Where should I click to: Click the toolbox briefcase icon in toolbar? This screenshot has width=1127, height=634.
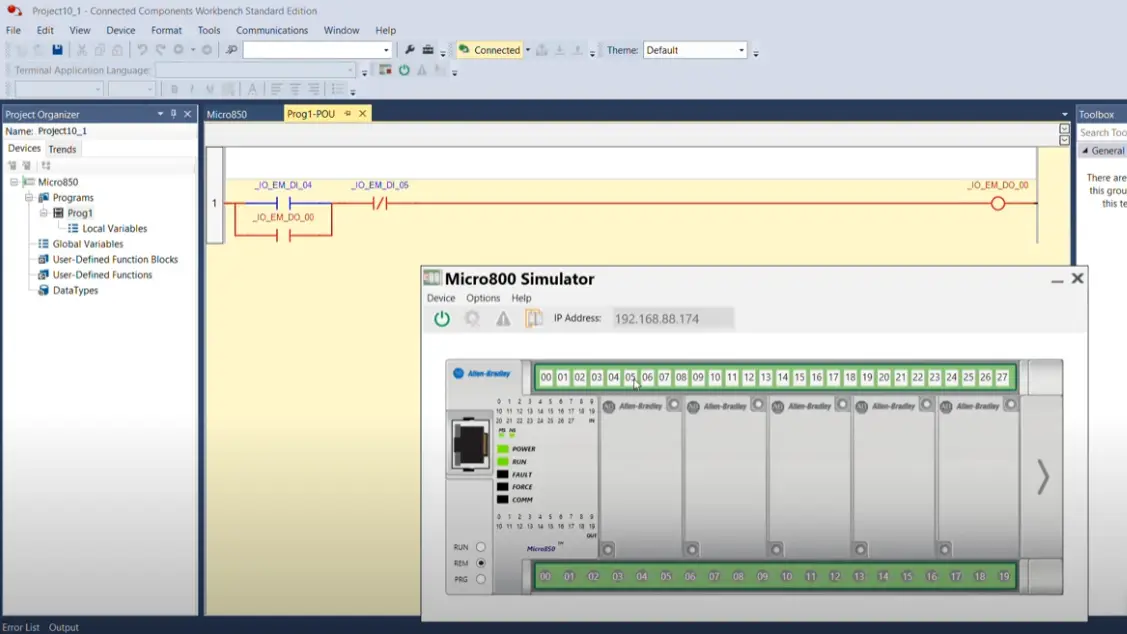[x=428, y=50]
